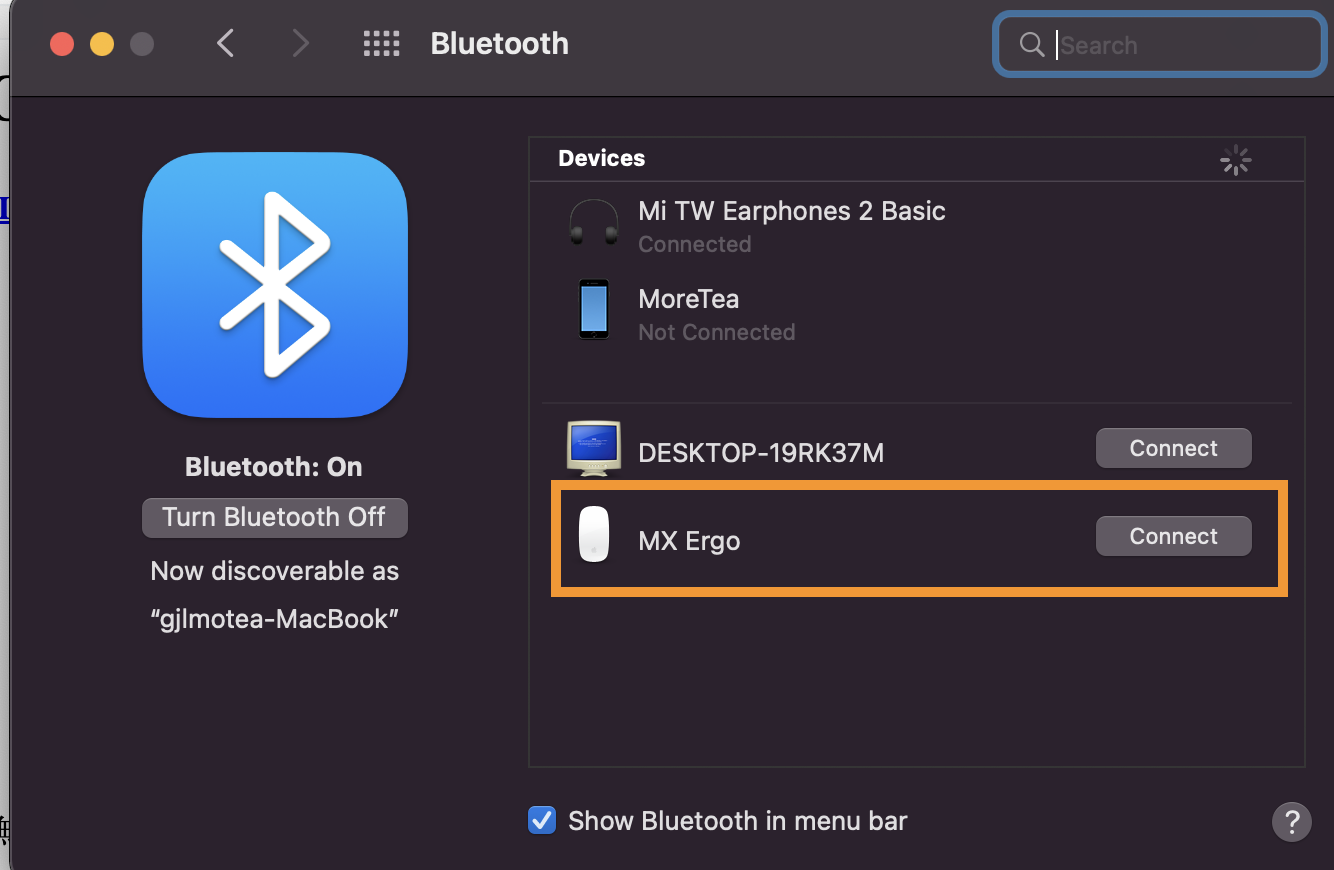The width and height of the screenshot is (1334, 870).
Task: Select the headphones icon for Mi TW Earphones
Action: point(594,222)
